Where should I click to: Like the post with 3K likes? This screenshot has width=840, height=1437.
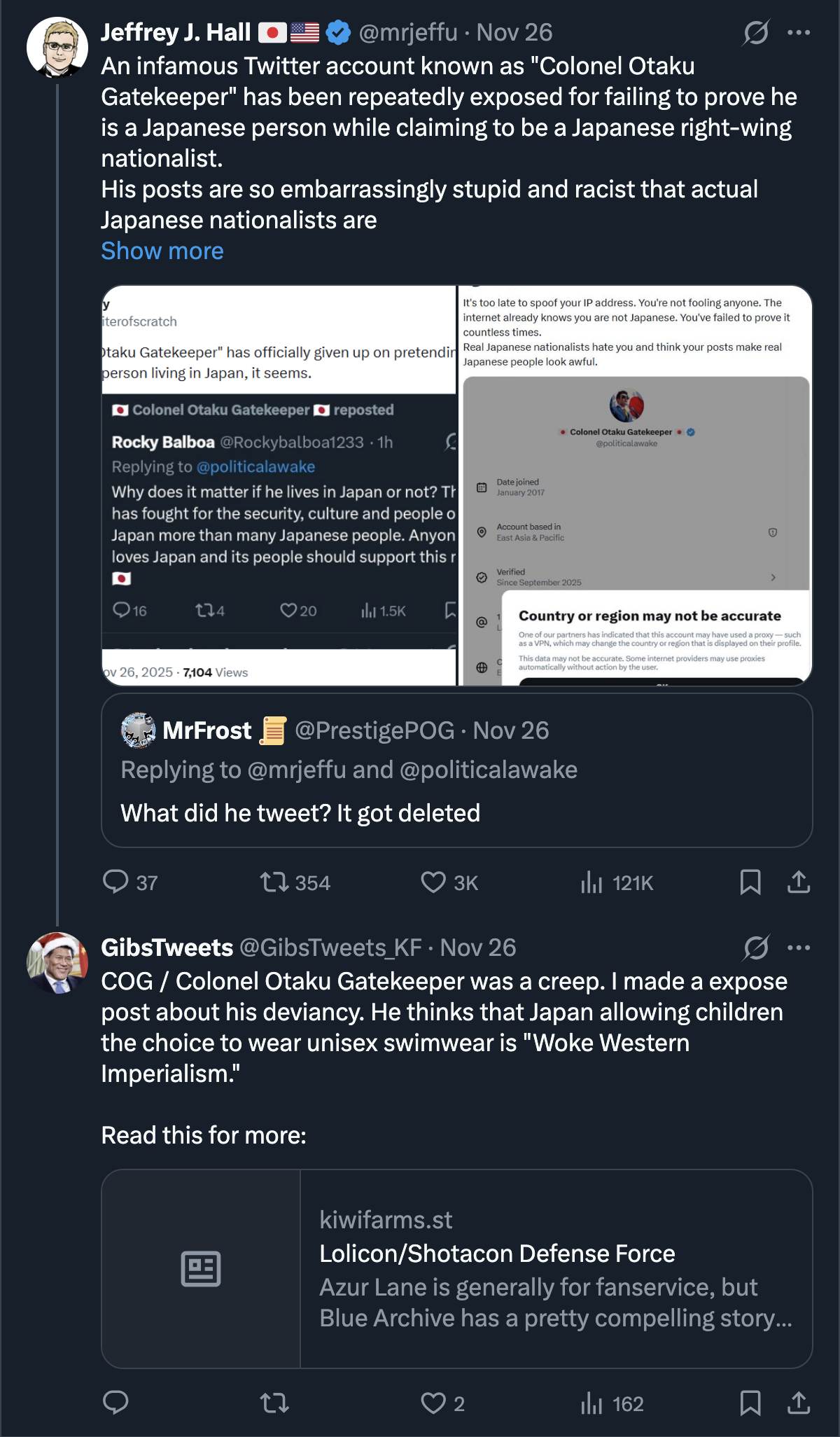[433, 882]
